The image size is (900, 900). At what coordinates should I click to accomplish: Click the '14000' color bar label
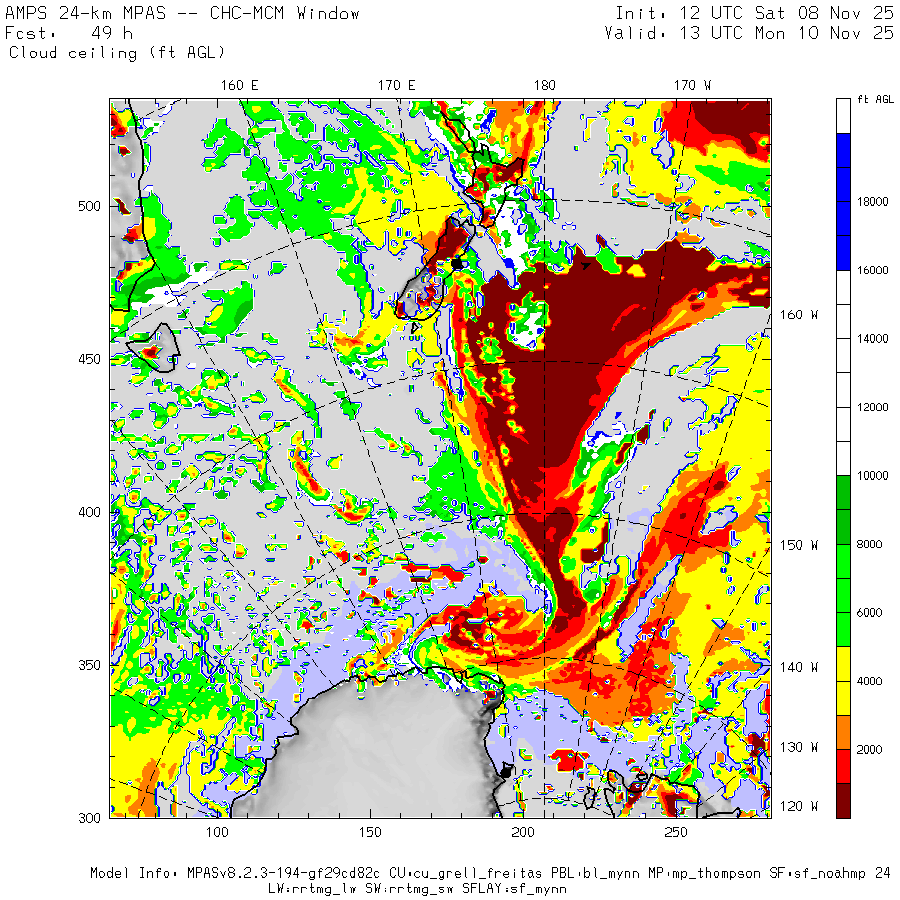click(x=872, y=339)
